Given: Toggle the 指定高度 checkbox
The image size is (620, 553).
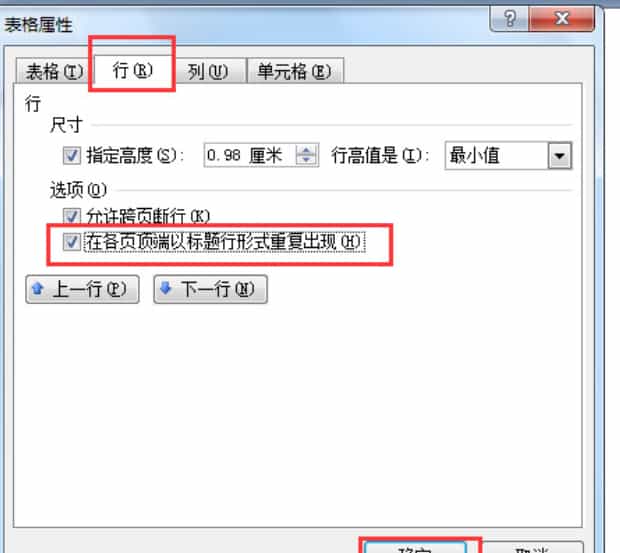Looking at the screenshot, I should [x=72, y=155].
